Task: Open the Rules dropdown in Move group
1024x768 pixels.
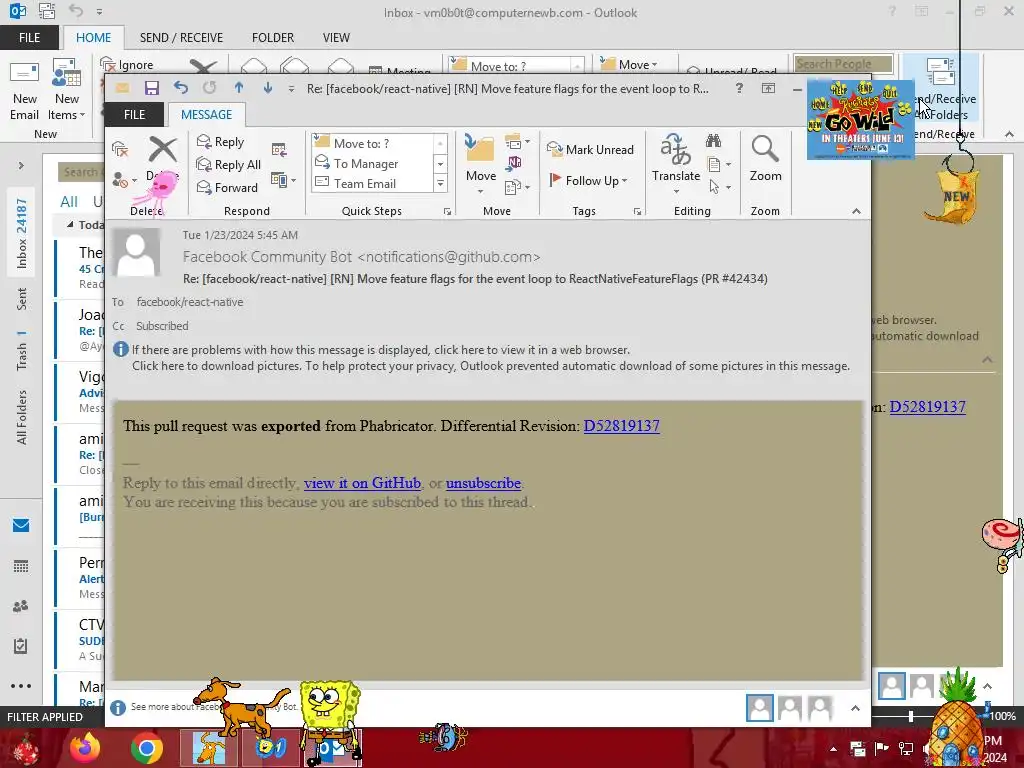Action: click(517, 142)
